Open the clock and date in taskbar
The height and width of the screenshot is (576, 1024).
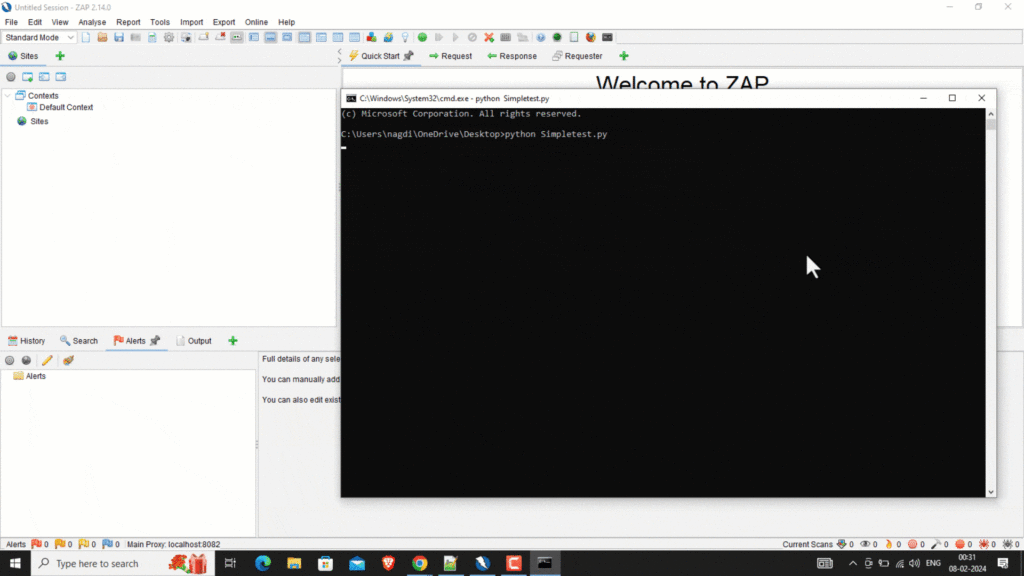[967, 563]
